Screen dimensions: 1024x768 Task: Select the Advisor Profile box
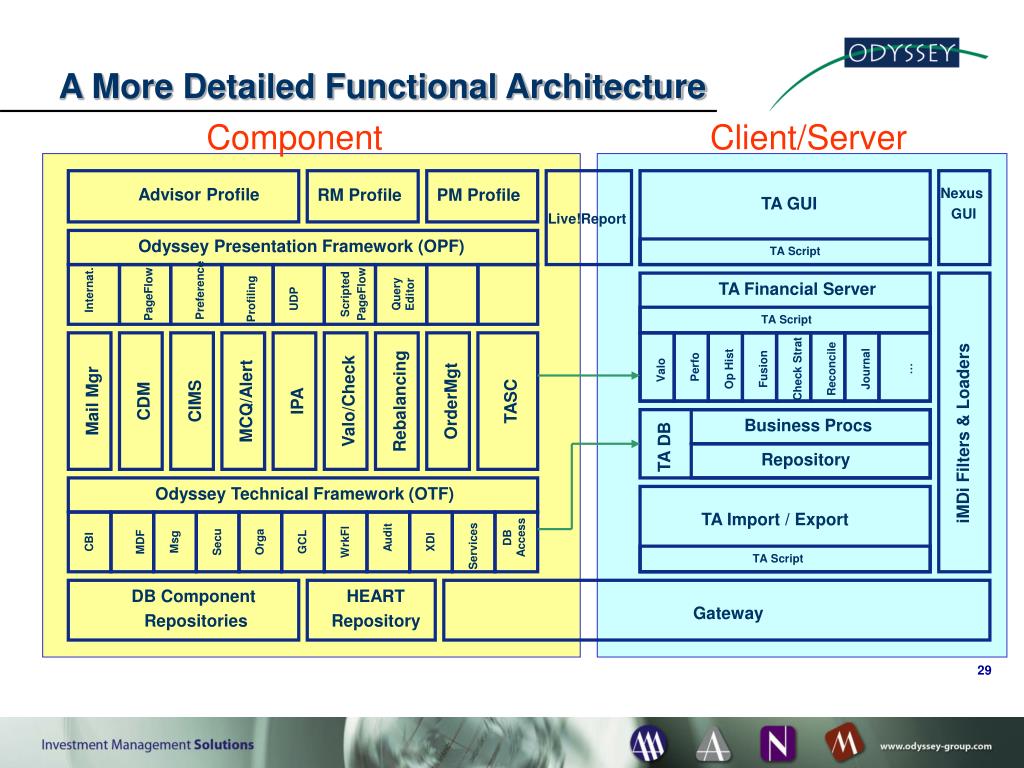[x=184, y=196]
